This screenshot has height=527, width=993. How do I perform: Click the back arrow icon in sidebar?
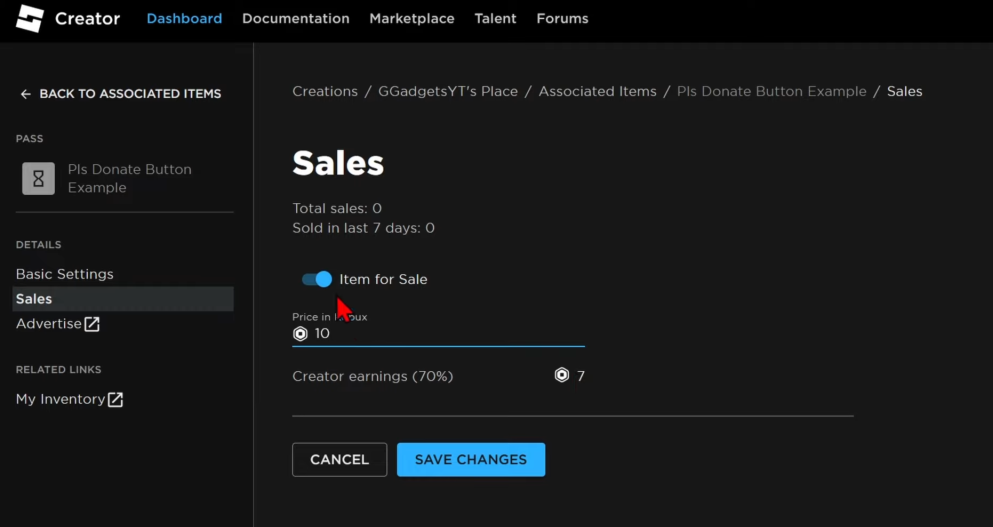(x=25, y=94)
